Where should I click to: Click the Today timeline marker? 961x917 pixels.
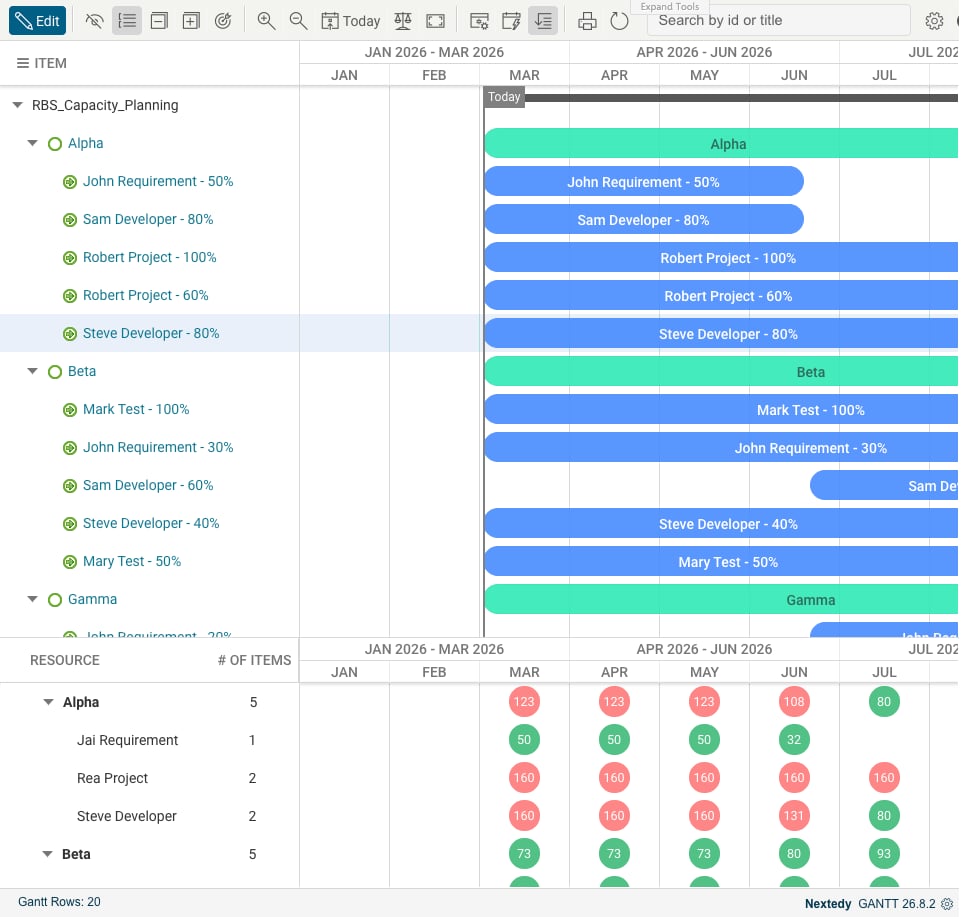504,97
